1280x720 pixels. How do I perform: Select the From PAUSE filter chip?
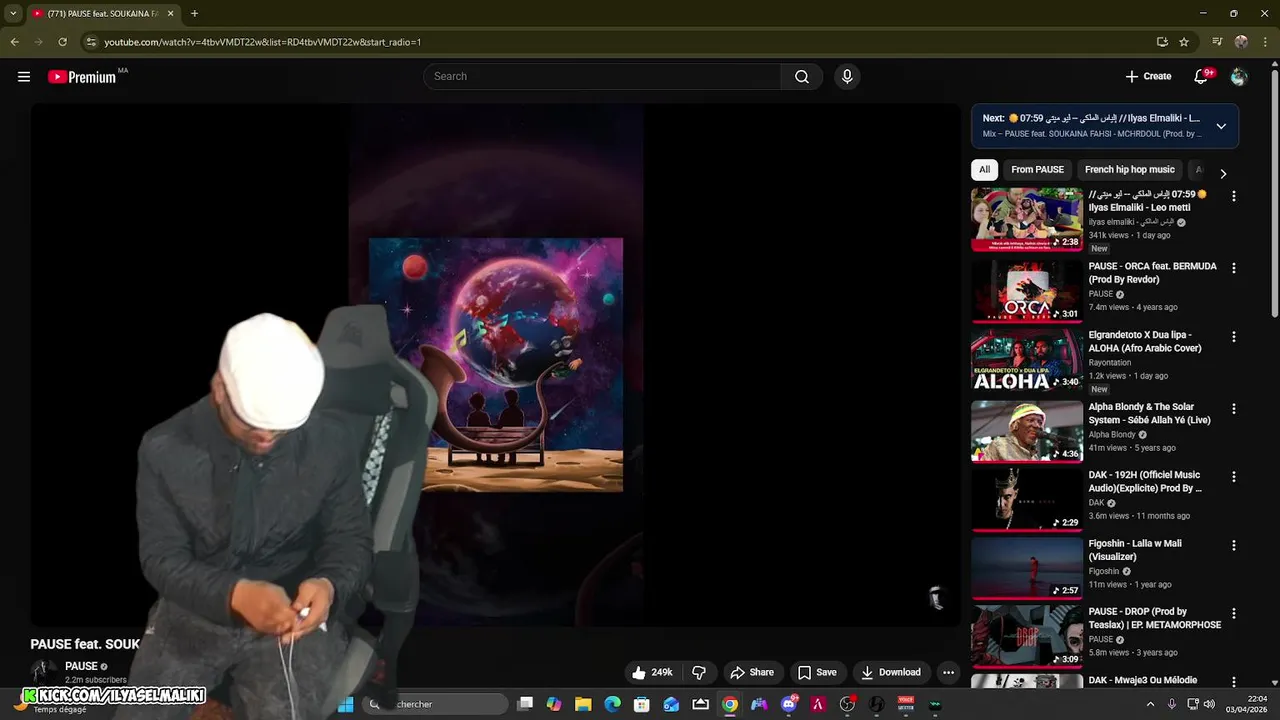(x=1037, y=170)
